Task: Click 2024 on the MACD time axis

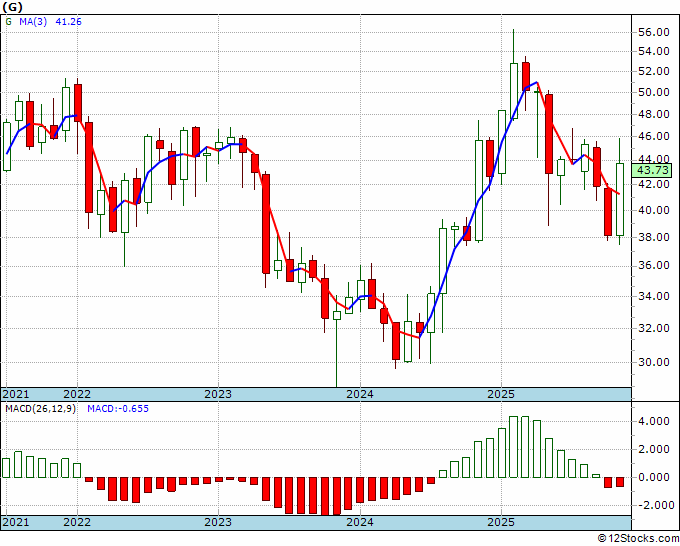Action: [360, 522]
